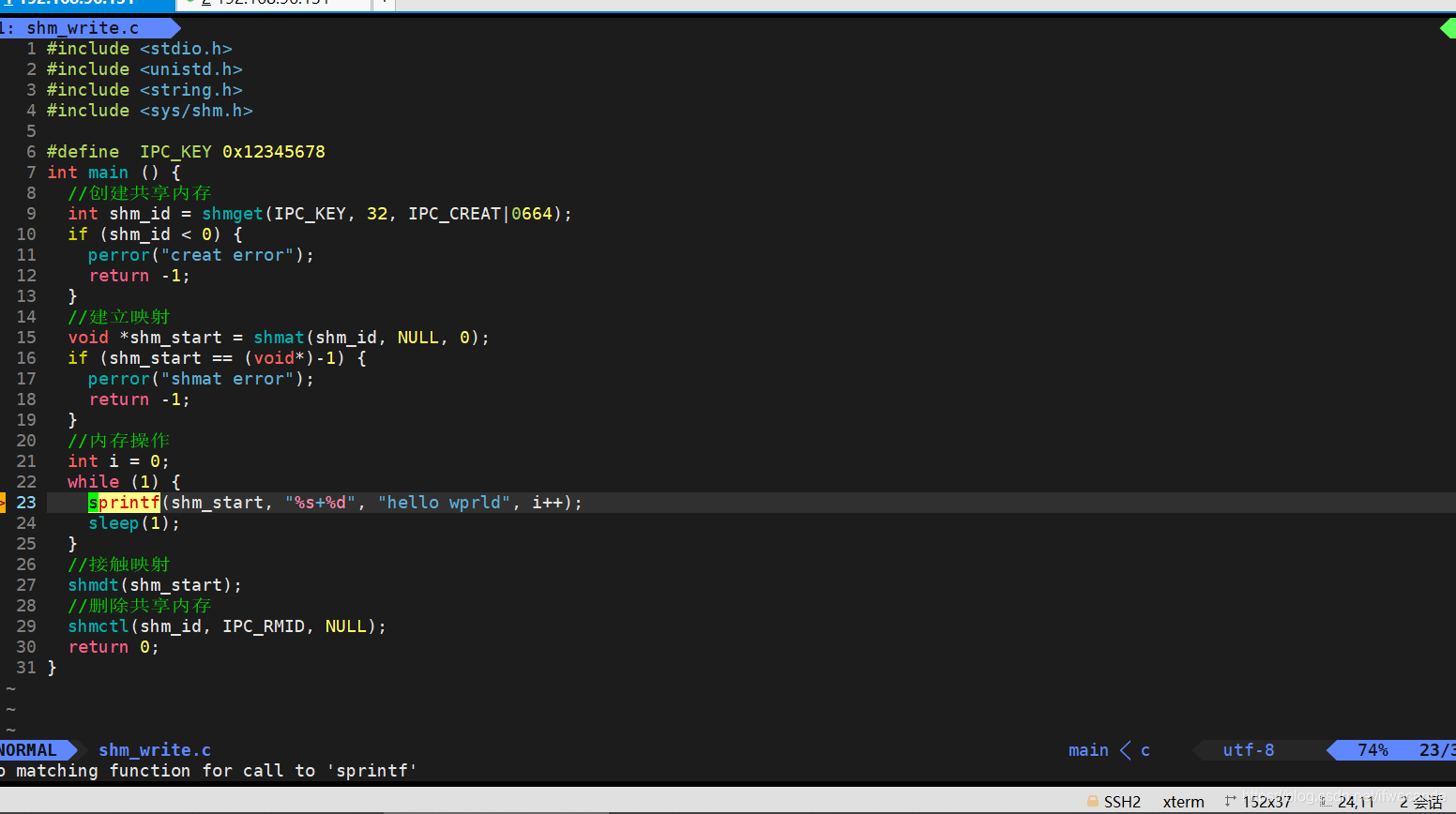Viewport: 1456px width, 814px height.
Task: Click the 24,11 cursor position value
Action: (1356, 802)
